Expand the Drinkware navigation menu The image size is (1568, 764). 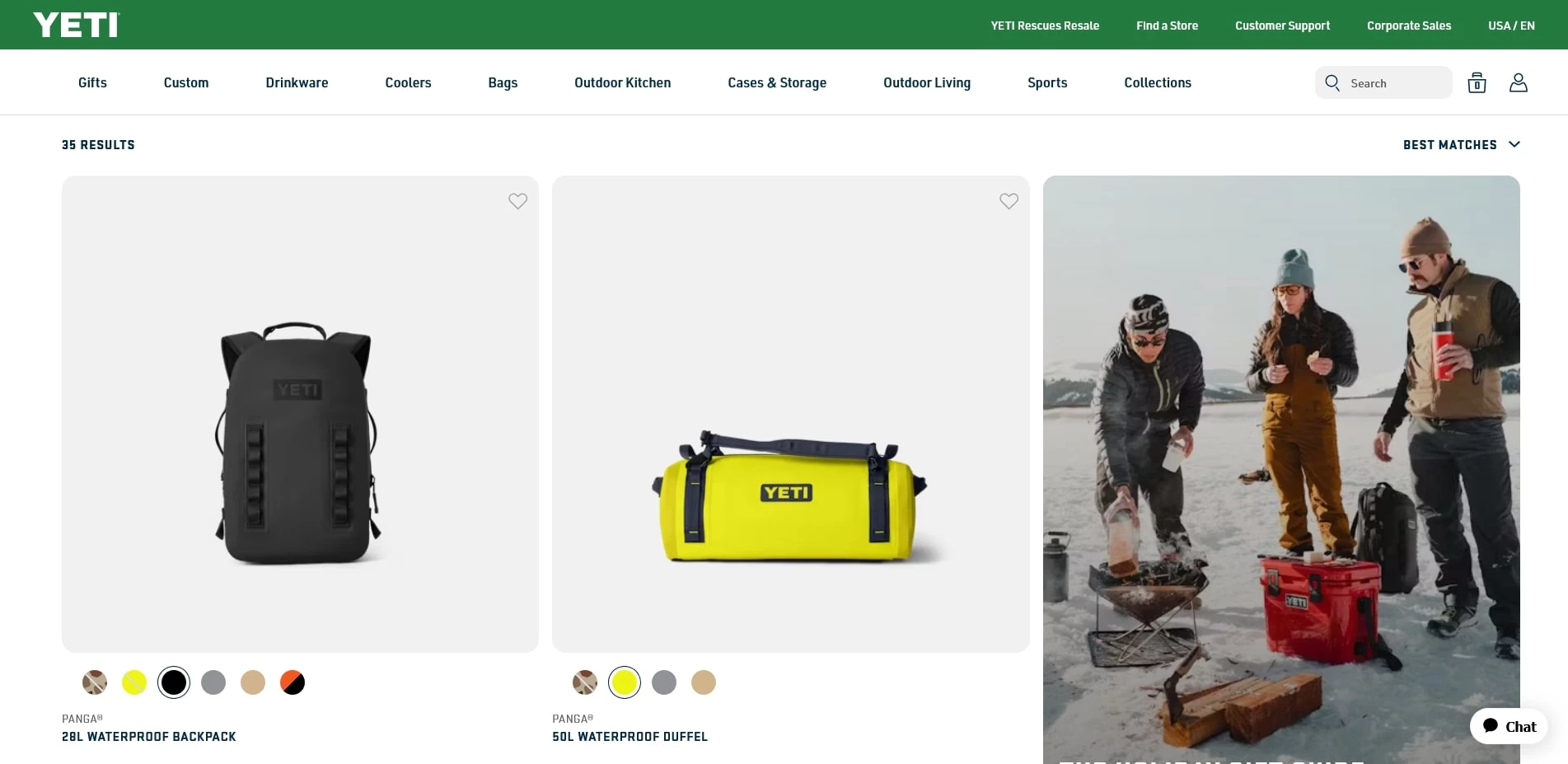[297, 82]
